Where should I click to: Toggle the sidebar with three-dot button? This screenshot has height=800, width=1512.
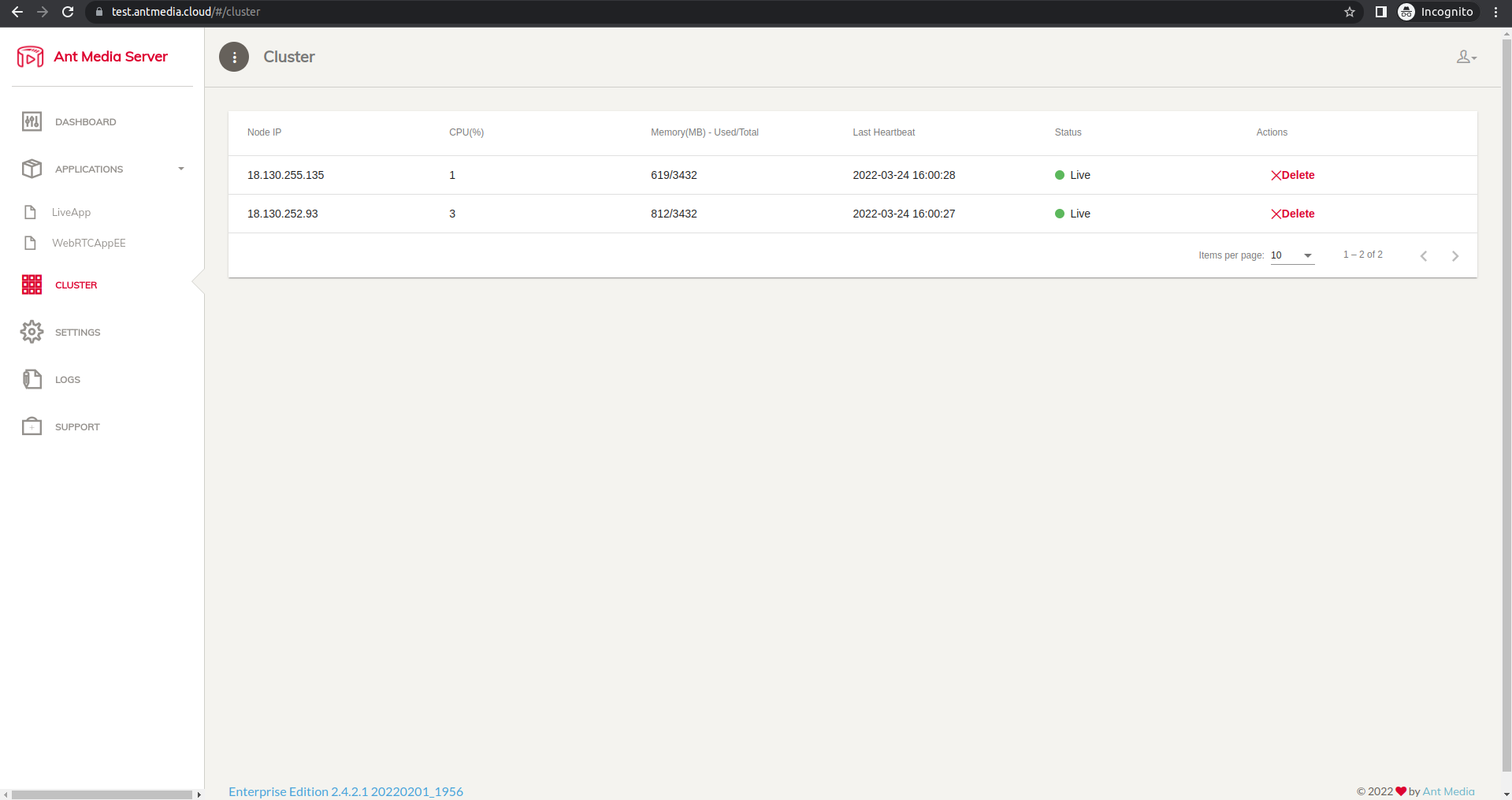pos(234,57)
